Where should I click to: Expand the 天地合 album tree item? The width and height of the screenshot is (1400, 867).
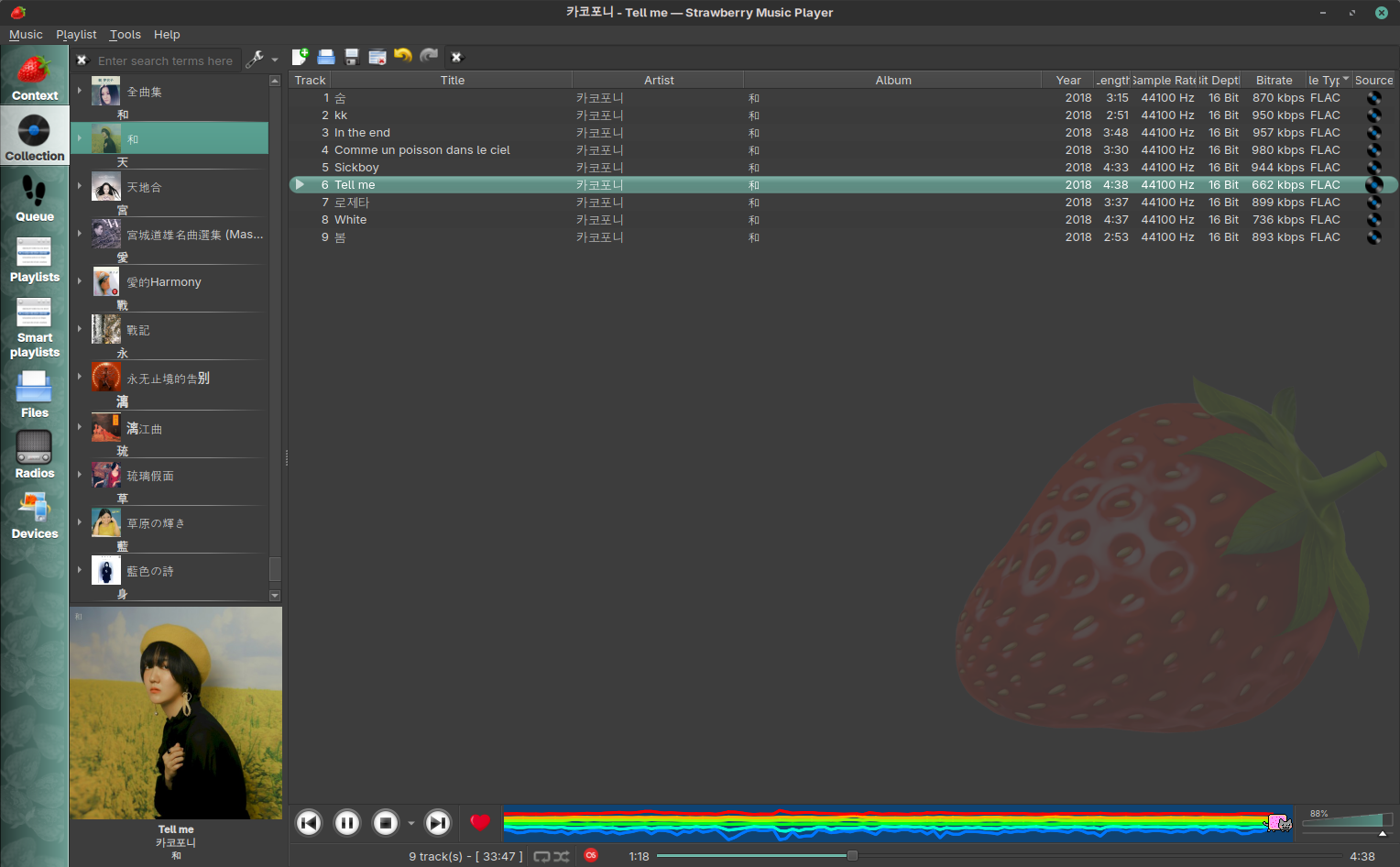[80, 187]
